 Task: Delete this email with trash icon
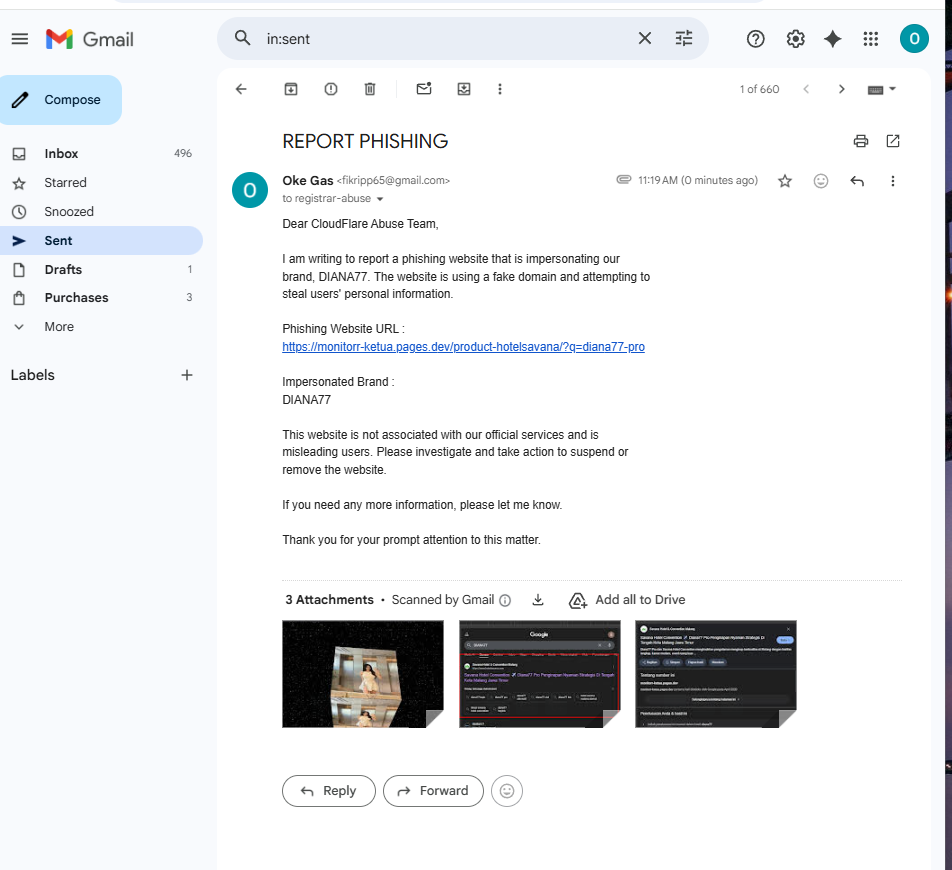[370, 89]
